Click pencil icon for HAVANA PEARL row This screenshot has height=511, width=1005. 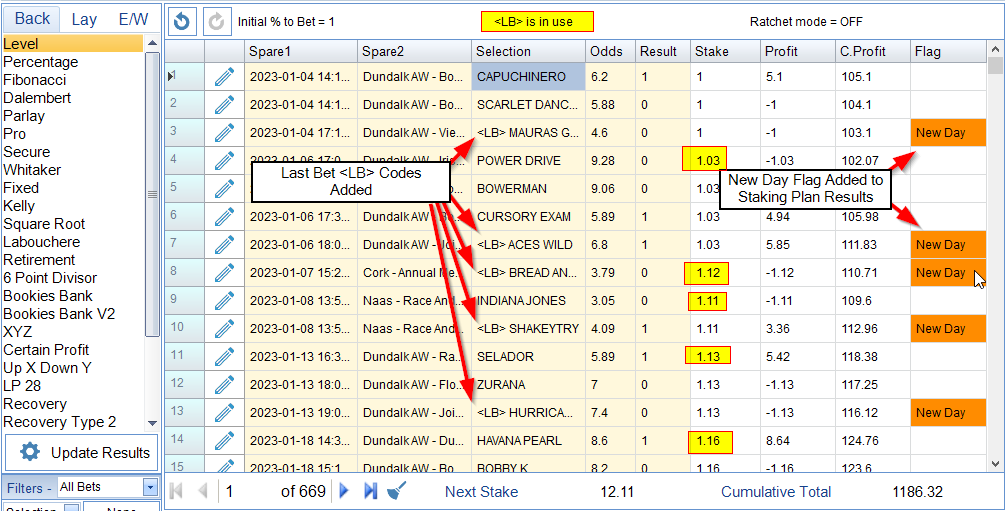[224, 441]
